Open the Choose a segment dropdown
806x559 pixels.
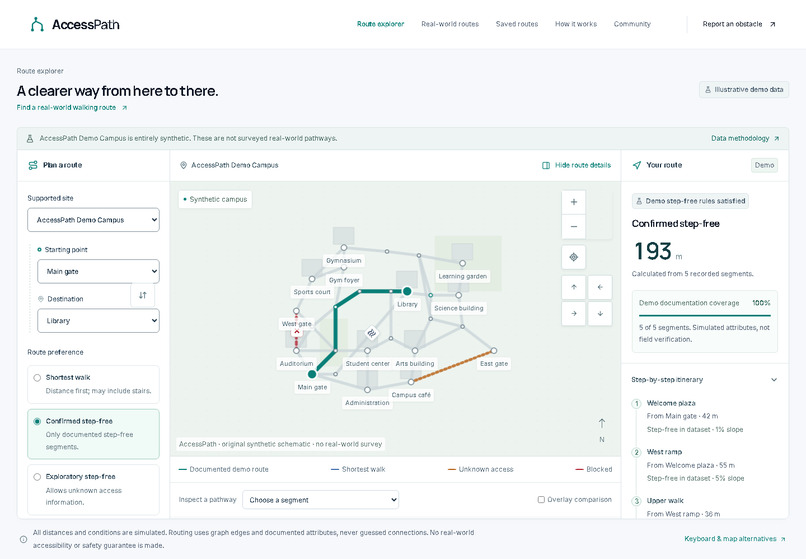pos(320,500)
